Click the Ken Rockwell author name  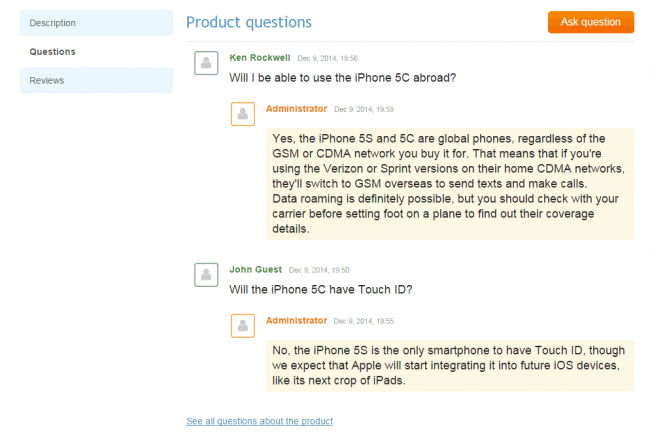pyautogui.click(x=258, y=58)
